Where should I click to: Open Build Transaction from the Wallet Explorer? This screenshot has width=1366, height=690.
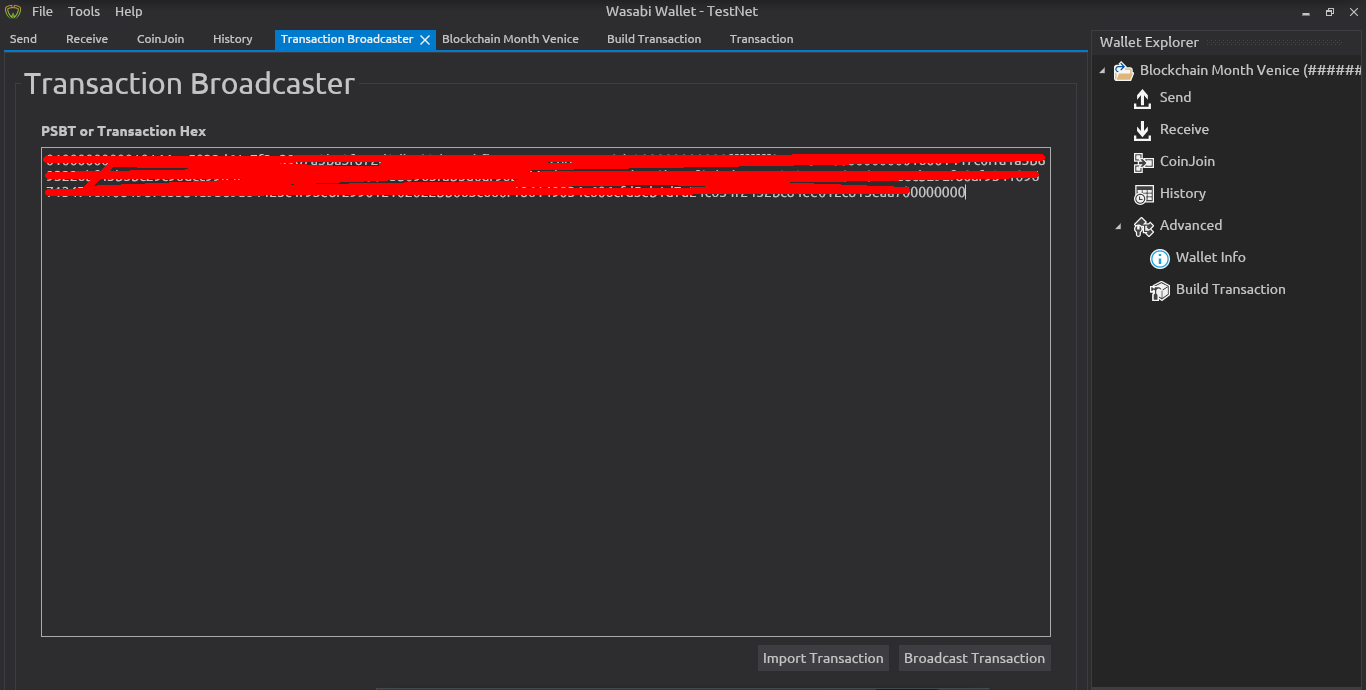point(1230,289)
